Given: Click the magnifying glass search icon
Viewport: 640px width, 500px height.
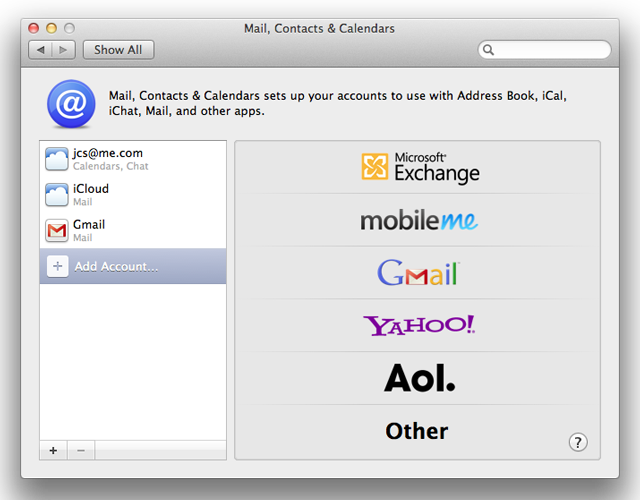Looking at the screenshot, I should tap(488, 50).
